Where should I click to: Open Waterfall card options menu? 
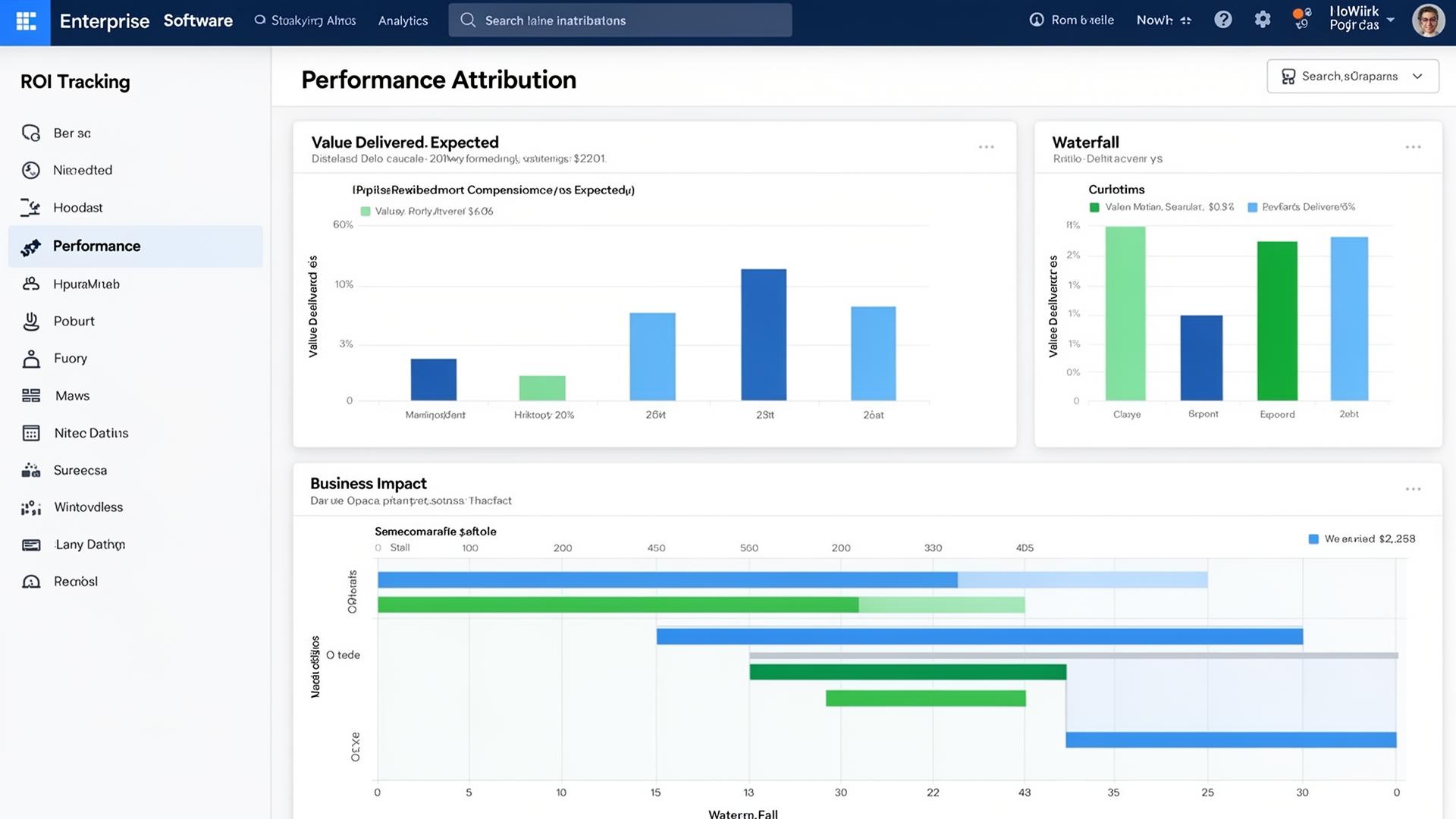(1413, 147)
